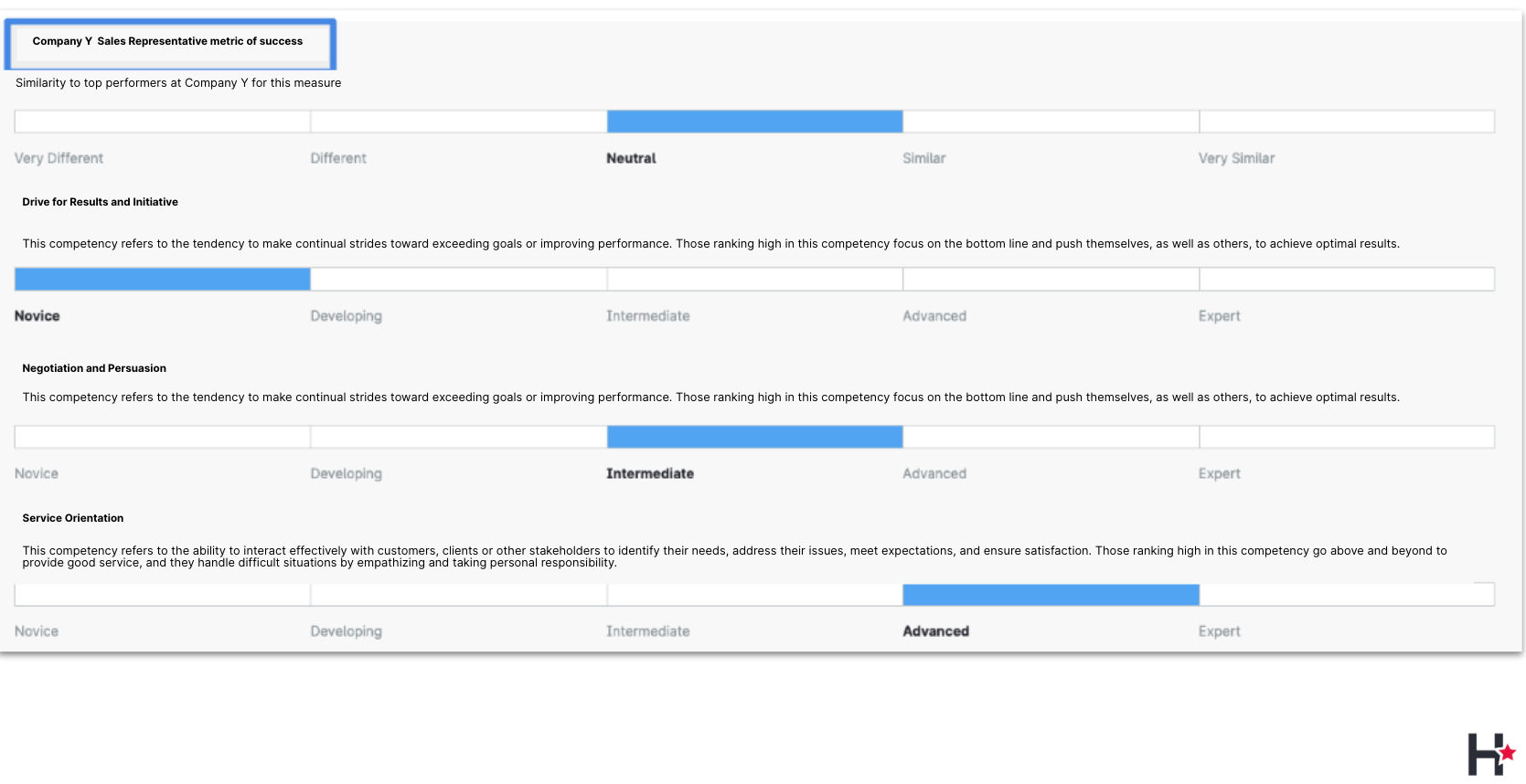Select the bold Novice label under Drive for Results

tap(37, 316)
